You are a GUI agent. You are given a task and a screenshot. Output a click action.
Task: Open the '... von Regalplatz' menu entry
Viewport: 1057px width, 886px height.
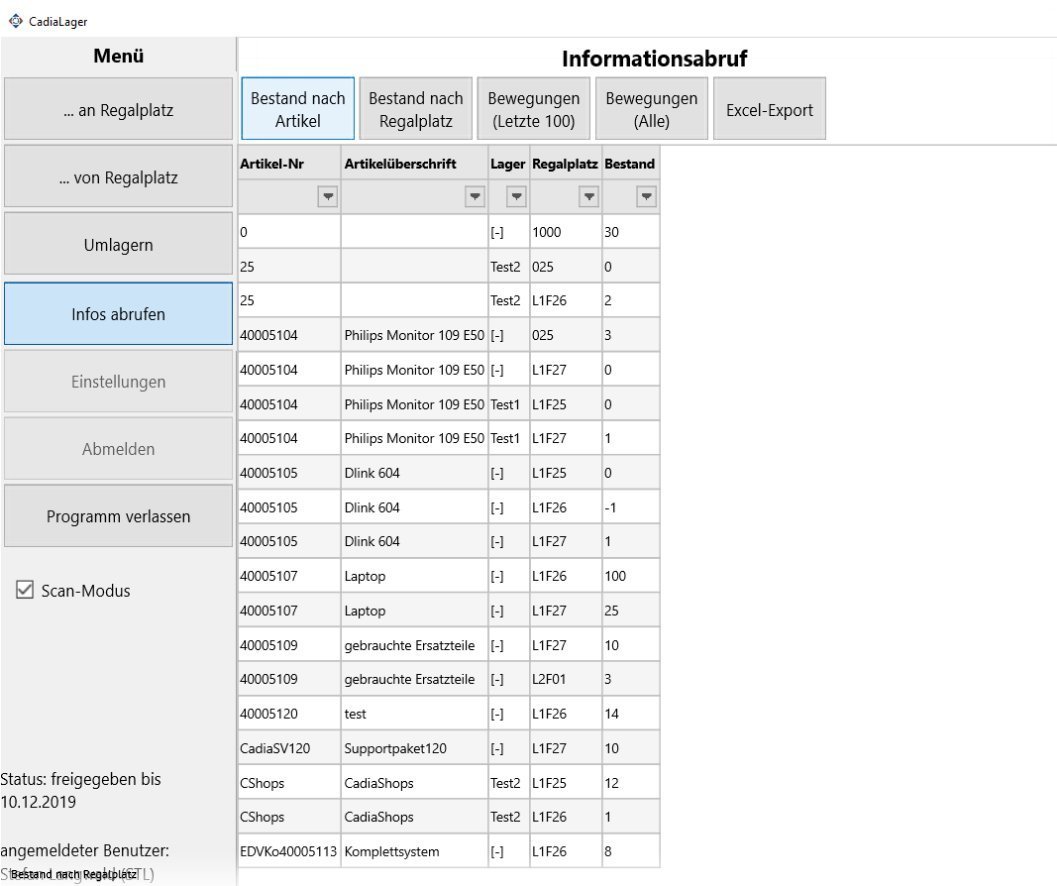(118, 178)
